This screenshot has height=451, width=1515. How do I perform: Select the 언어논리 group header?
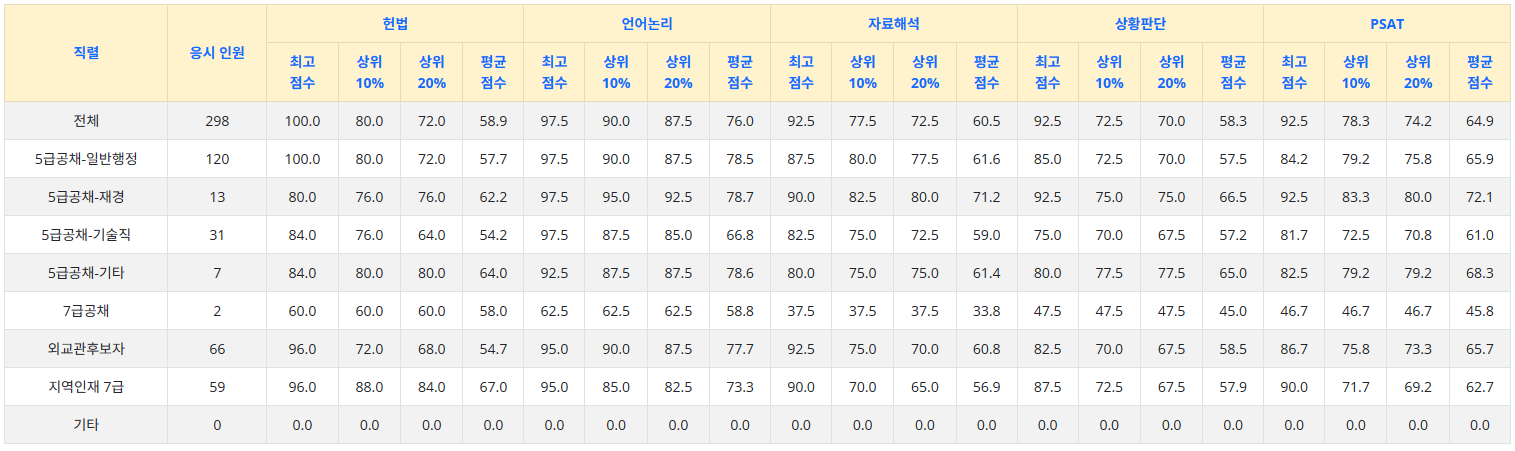pyautogui.click(x=647, y=23)
